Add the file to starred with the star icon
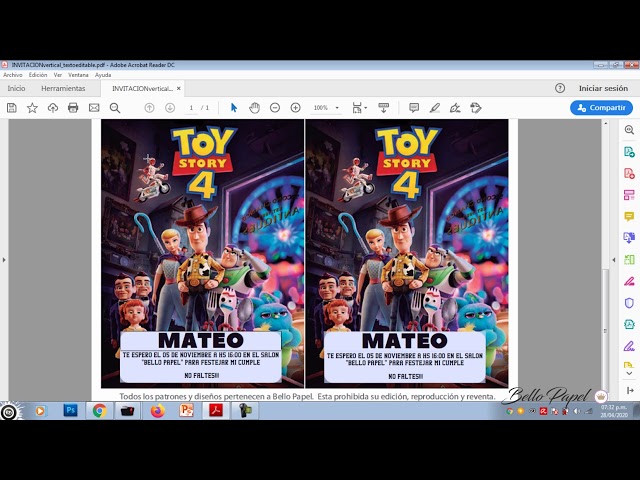 click(32, 108)
